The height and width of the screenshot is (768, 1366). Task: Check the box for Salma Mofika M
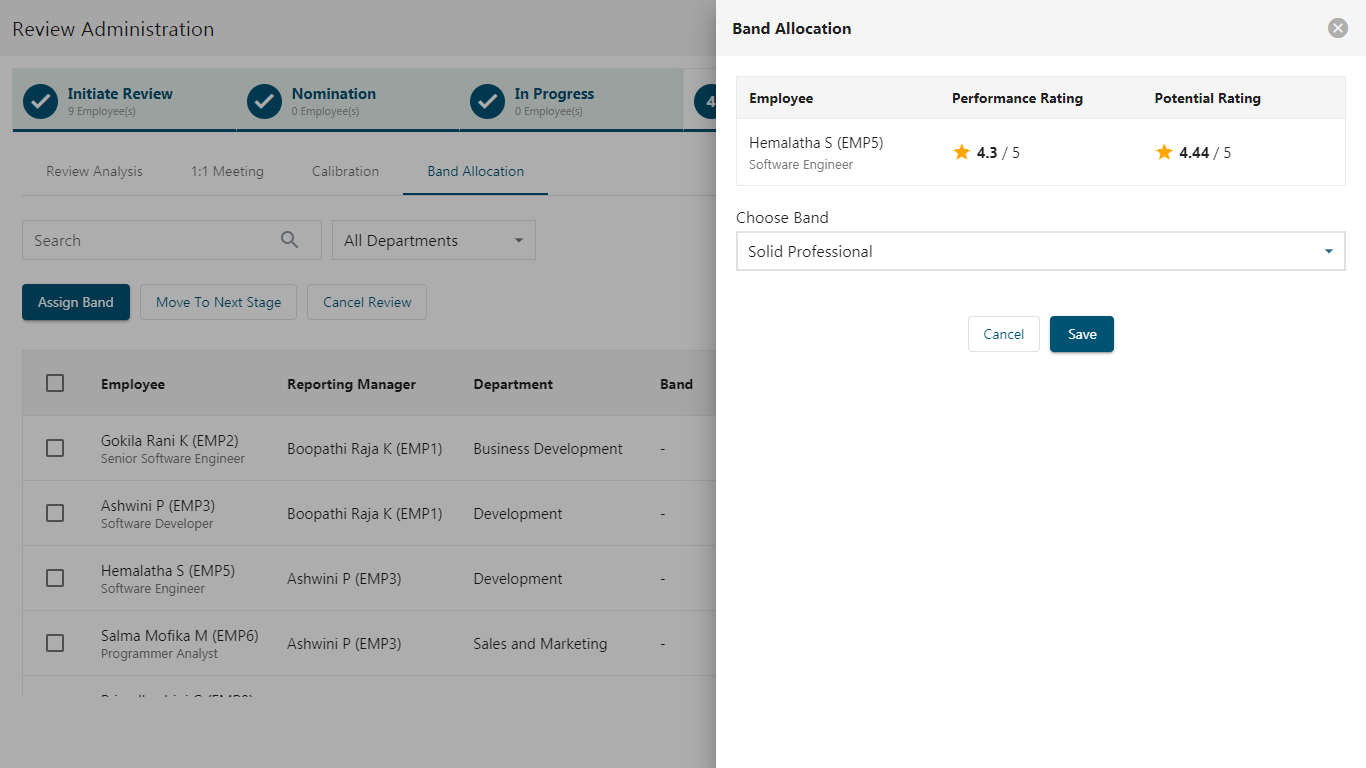tap(55, 643)
